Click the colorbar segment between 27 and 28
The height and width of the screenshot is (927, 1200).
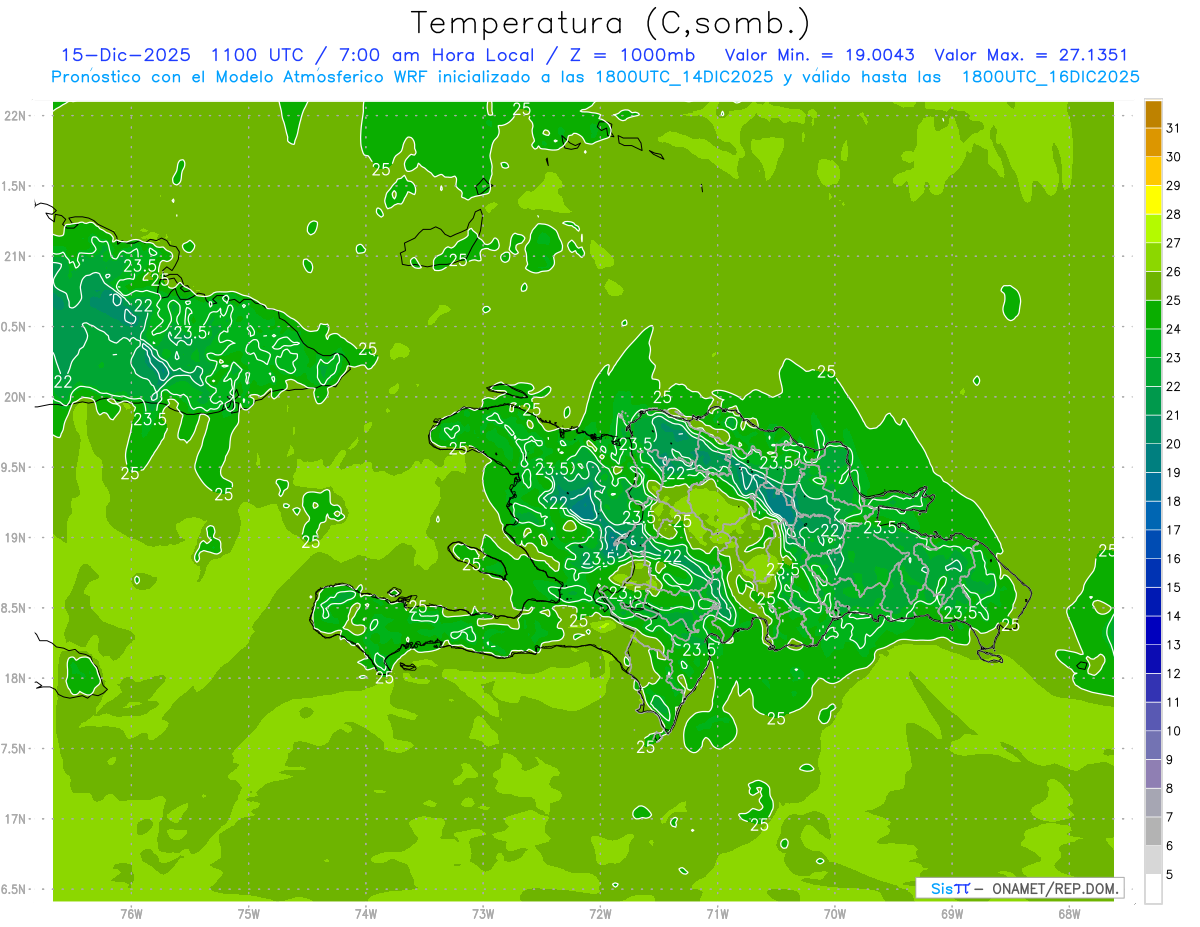click(1153, 228)
